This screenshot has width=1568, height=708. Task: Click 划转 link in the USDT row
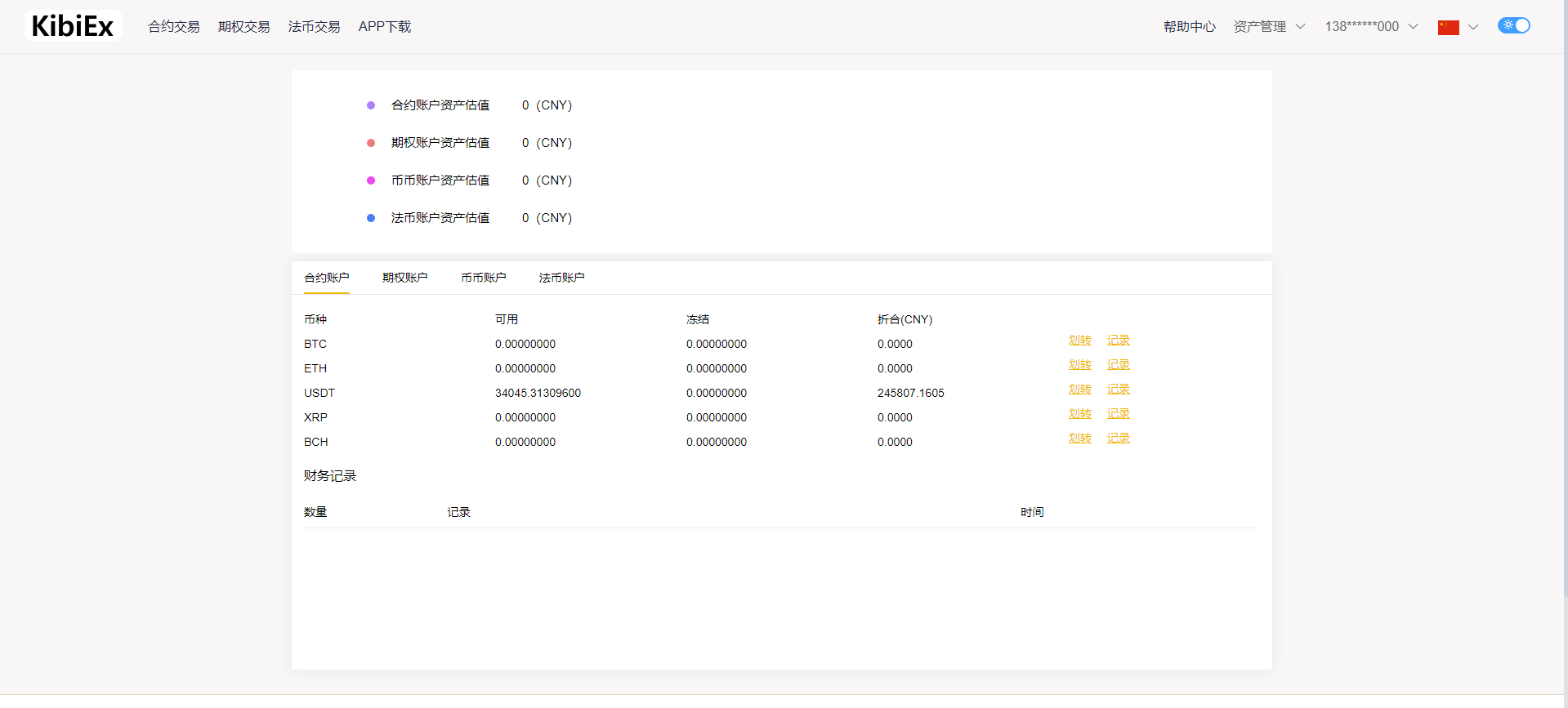pyautogui.click(x=1080, y=389)
